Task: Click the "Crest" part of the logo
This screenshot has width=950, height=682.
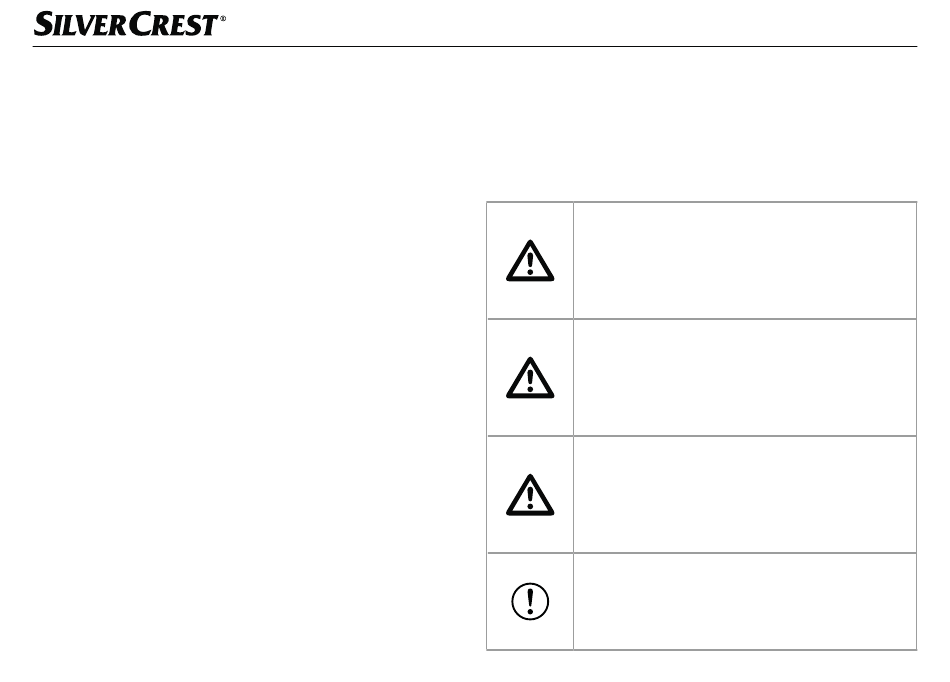Action: point(173,24)
